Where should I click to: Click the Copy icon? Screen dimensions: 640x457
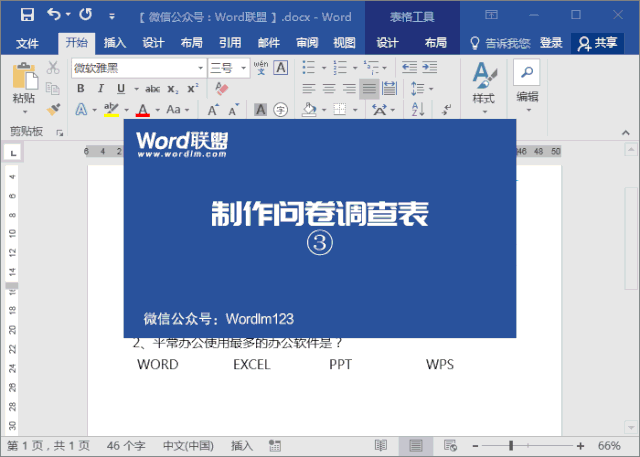(53, 88)
